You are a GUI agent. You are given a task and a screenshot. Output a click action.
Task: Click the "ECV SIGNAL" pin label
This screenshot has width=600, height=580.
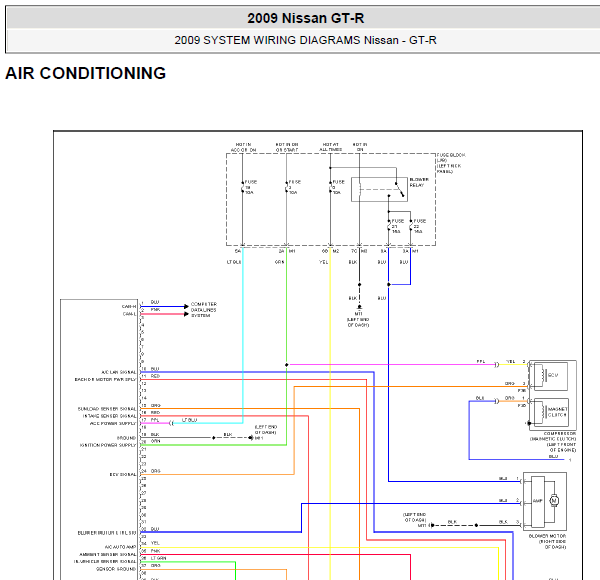pyautogui.click(x=123, y=474)
